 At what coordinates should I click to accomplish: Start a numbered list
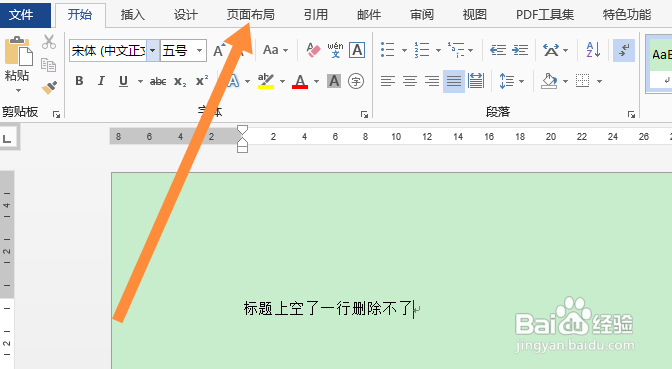(x=422, y=50)
